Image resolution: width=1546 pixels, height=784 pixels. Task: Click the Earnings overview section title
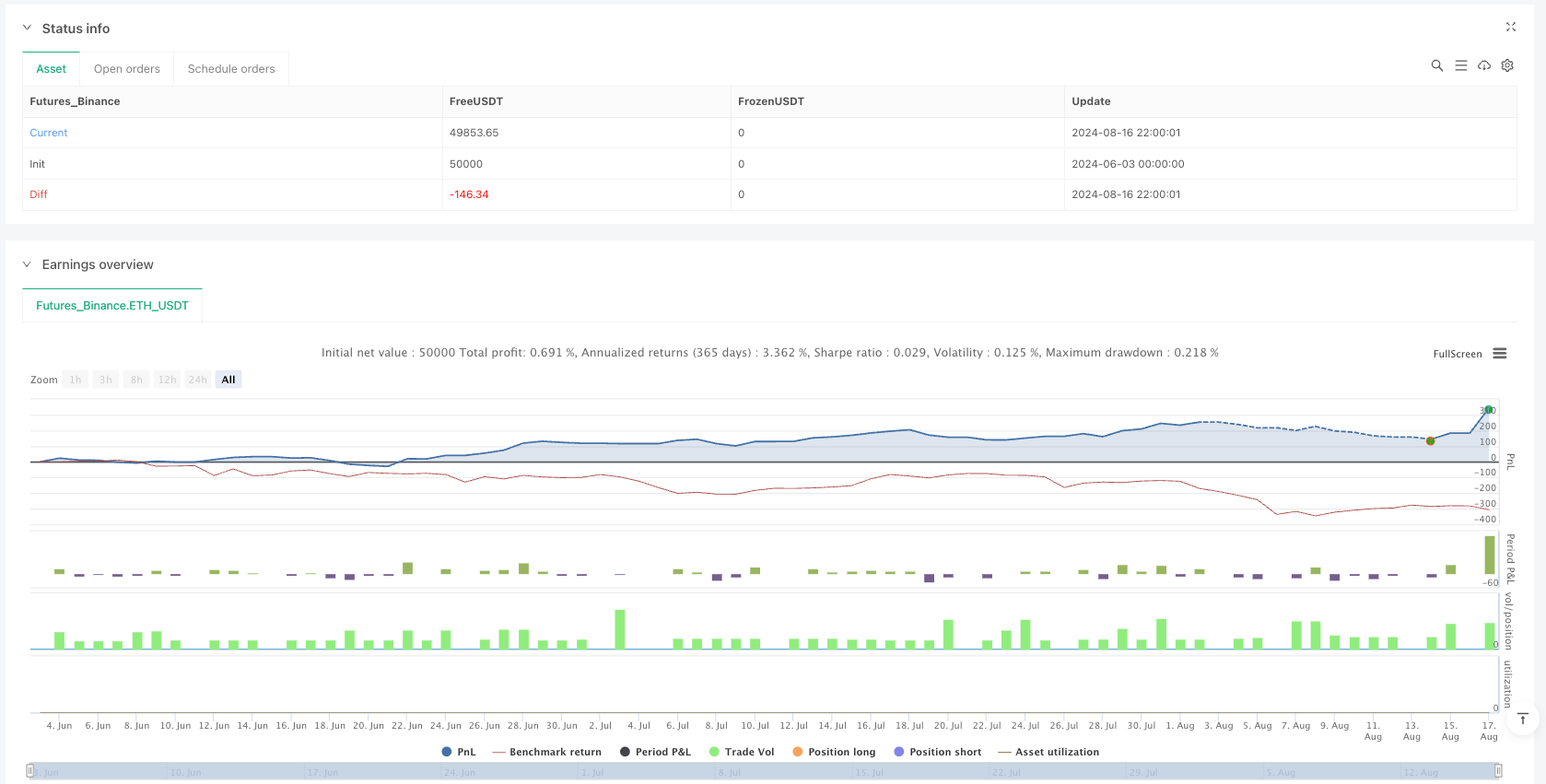pos(98,264)
